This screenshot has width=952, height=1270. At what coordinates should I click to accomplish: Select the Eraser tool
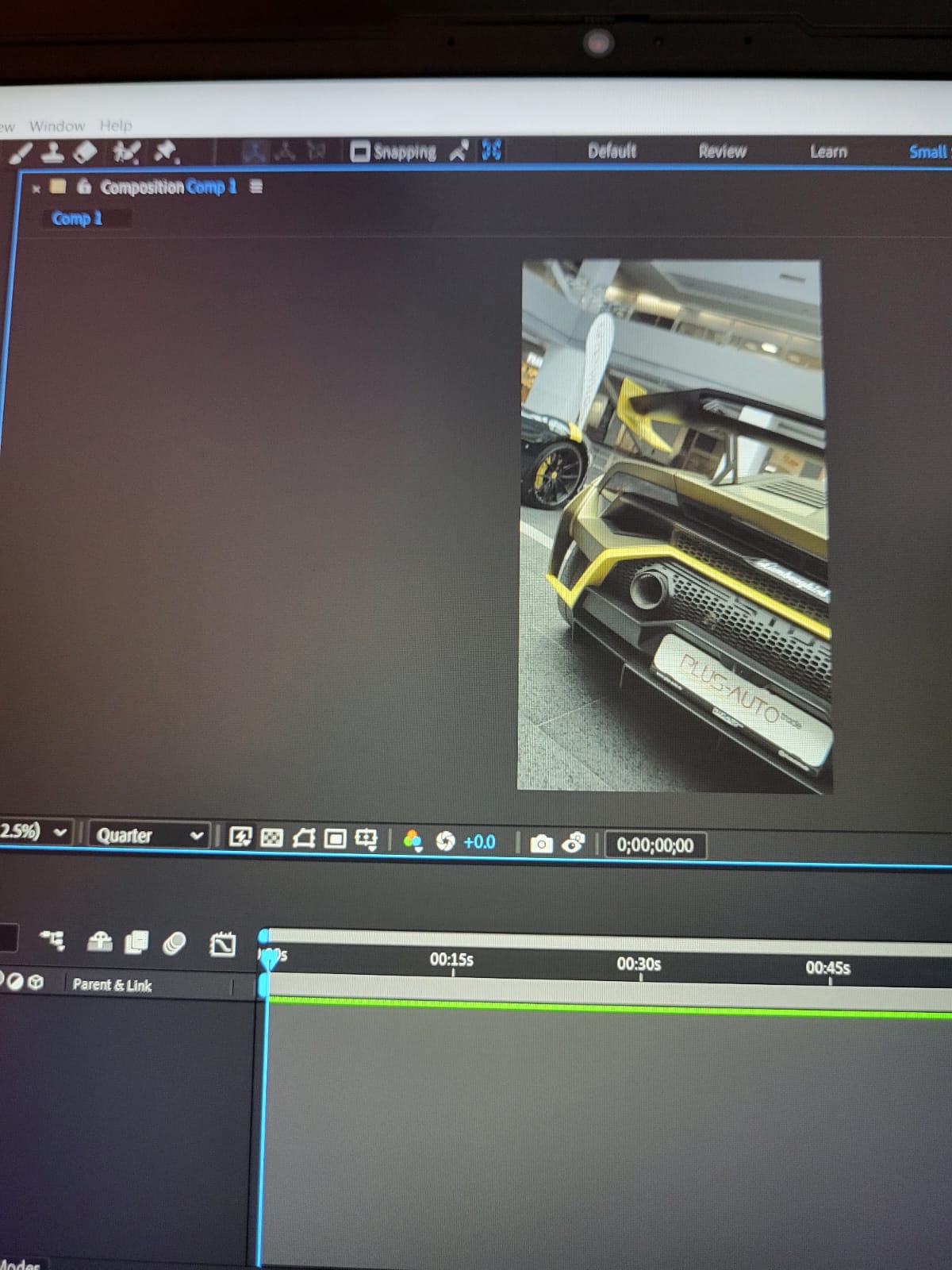[x=85, y=151]
